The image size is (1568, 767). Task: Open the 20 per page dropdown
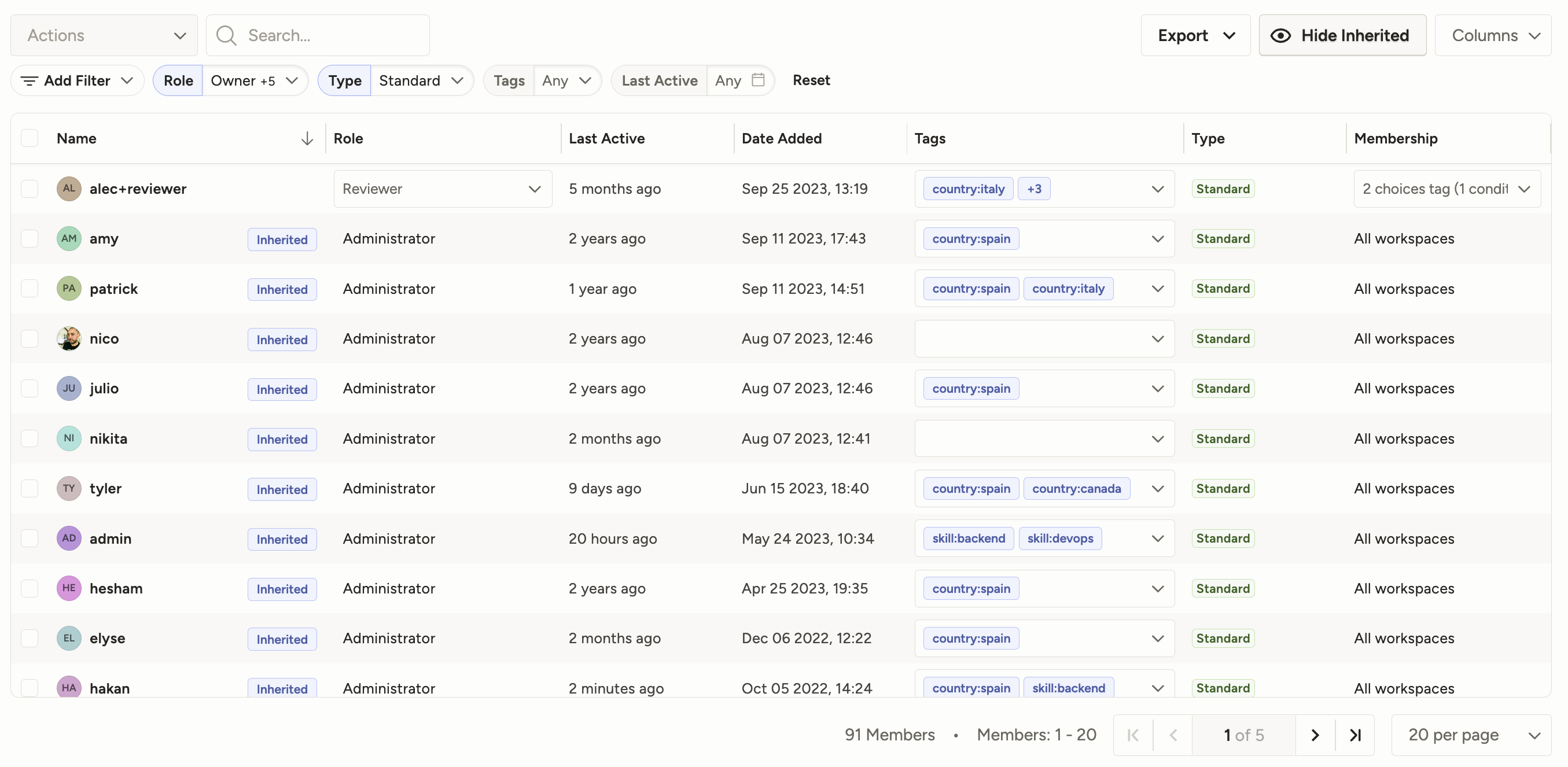[1471, 735]
